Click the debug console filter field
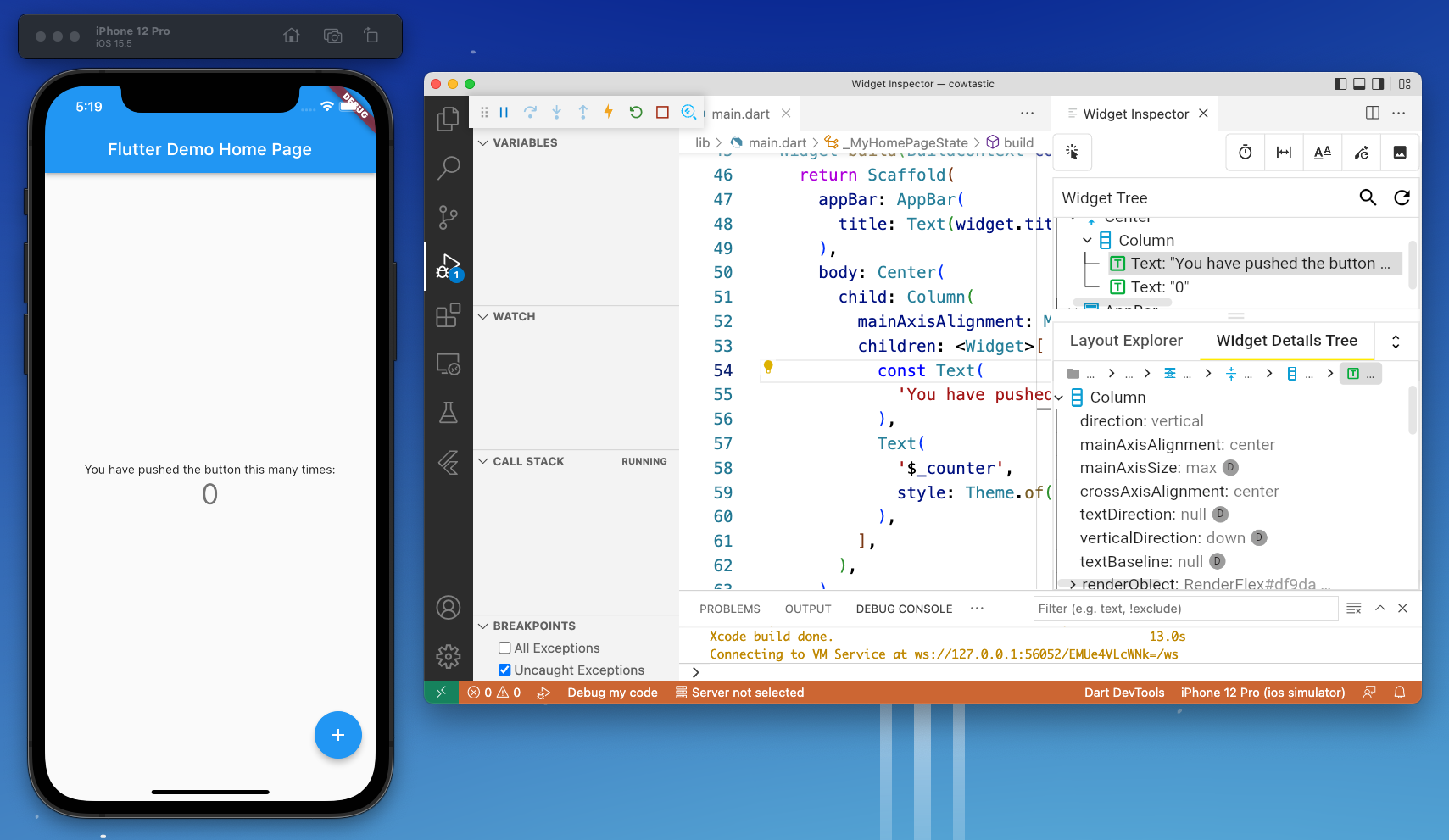This screenshot has width=1449, height=840. (x=1185, y=609)
